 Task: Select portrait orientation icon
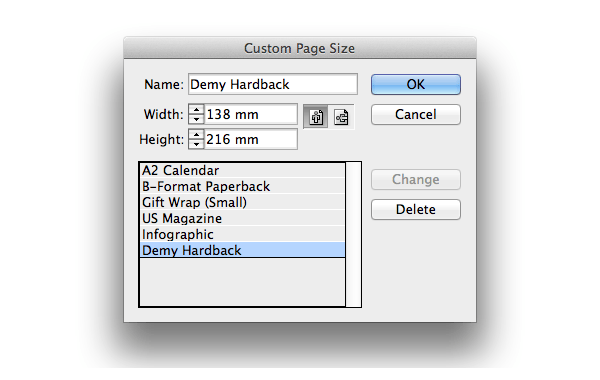click(316, 117)
